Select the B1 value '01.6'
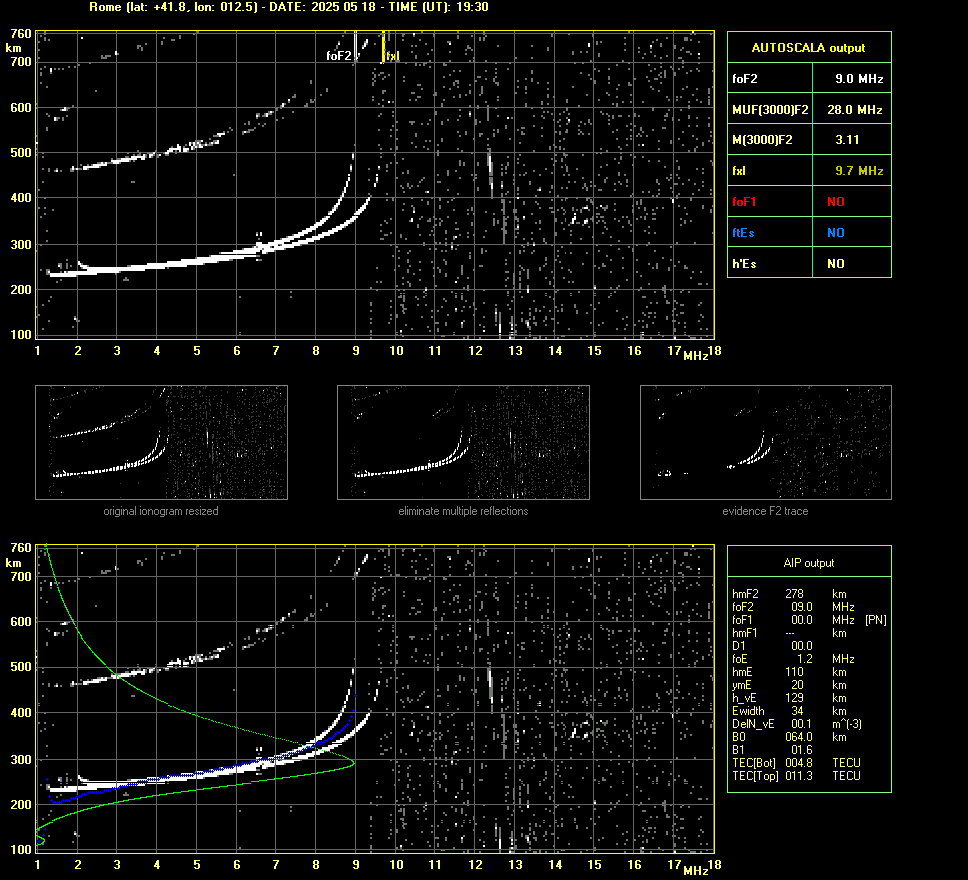The height and width of the screenshot is (880, 968). coord(801,749)
